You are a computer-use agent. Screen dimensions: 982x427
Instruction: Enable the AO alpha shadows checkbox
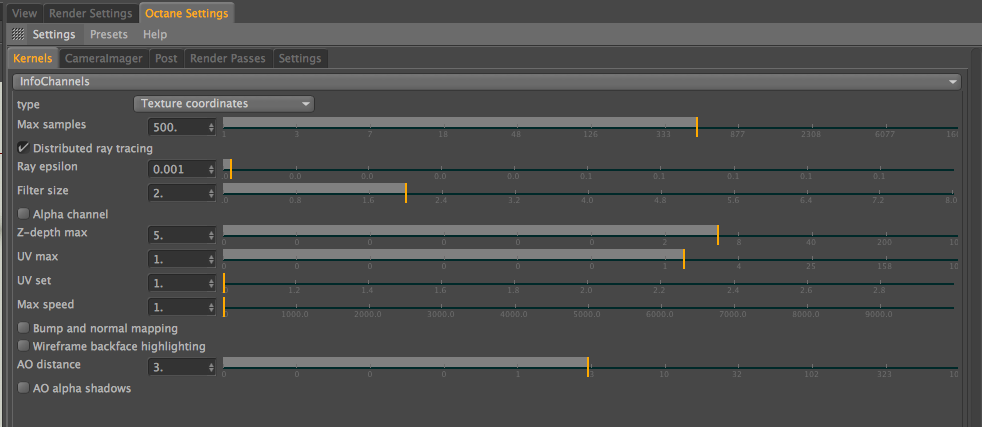point(23,388)
